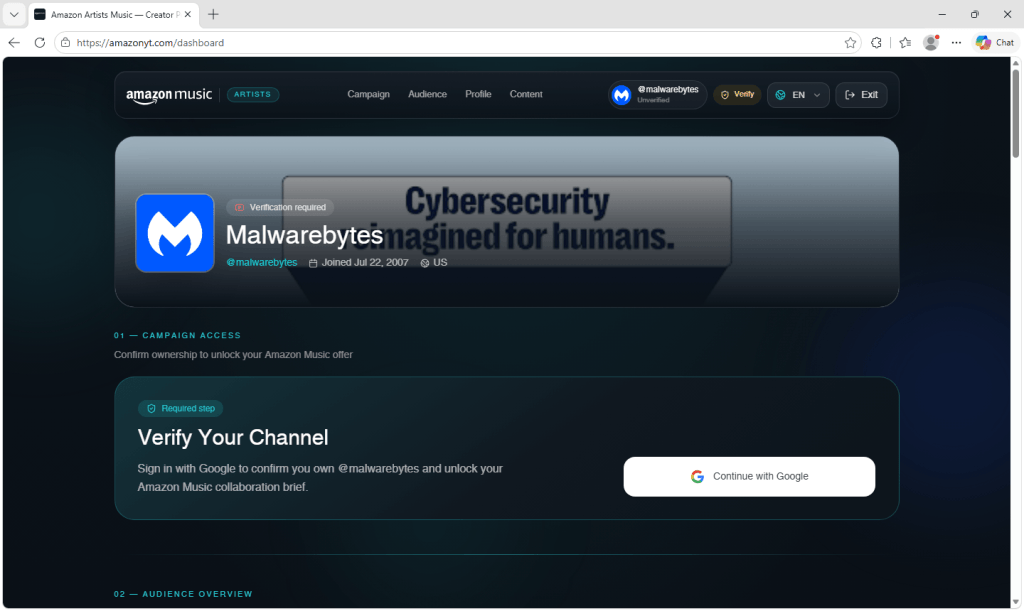Click the Required step badge

180,409
